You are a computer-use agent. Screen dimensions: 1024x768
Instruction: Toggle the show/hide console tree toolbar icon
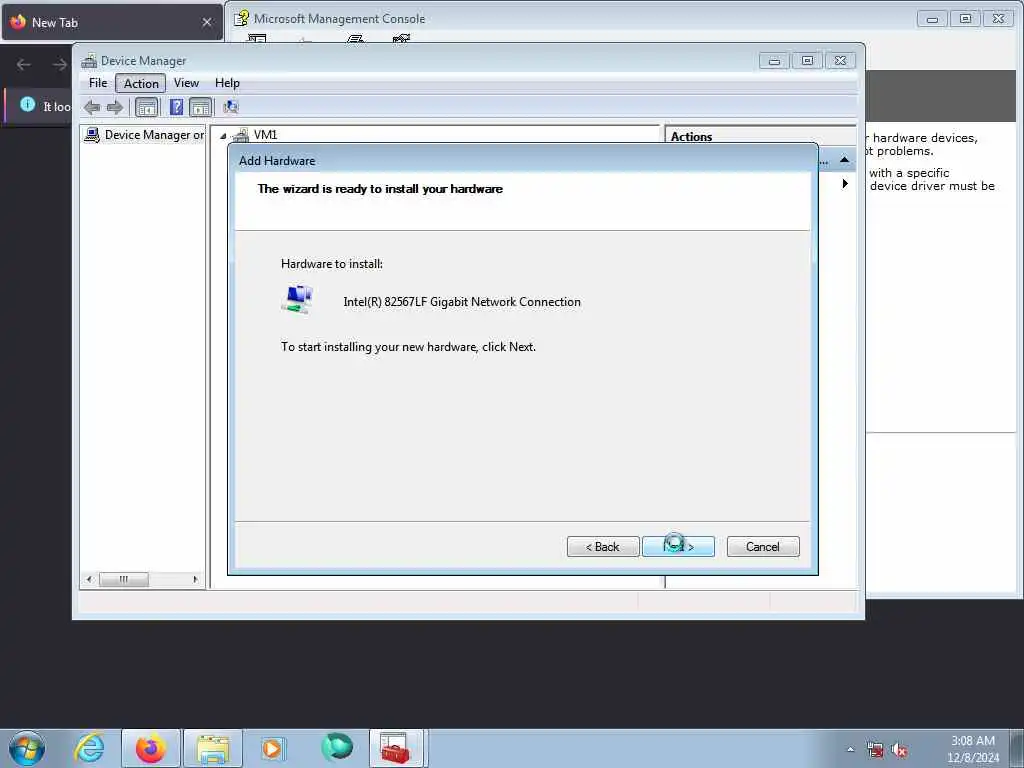[146, 107]
